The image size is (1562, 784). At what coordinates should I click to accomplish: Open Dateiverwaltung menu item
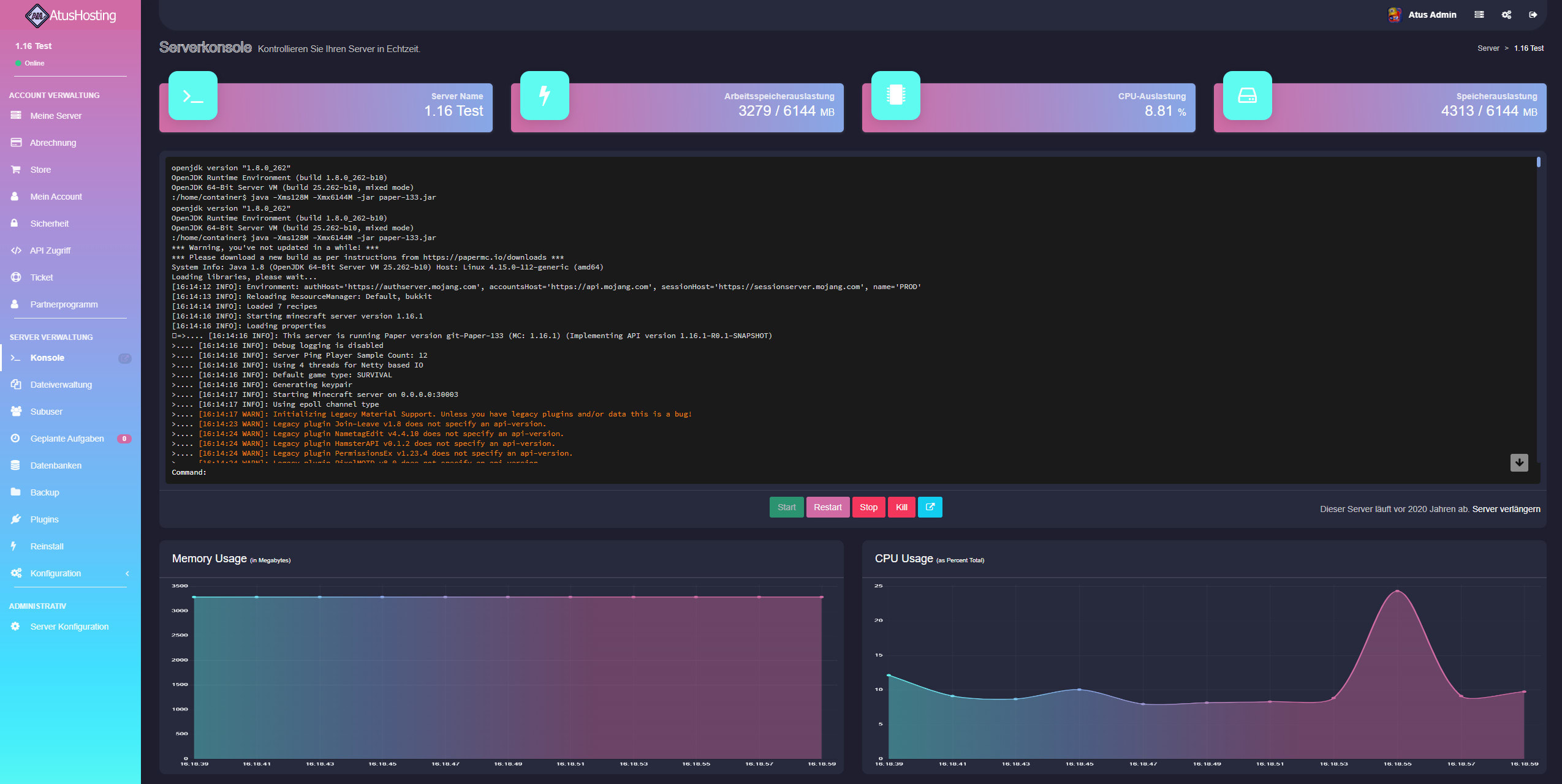coord(70,385)
